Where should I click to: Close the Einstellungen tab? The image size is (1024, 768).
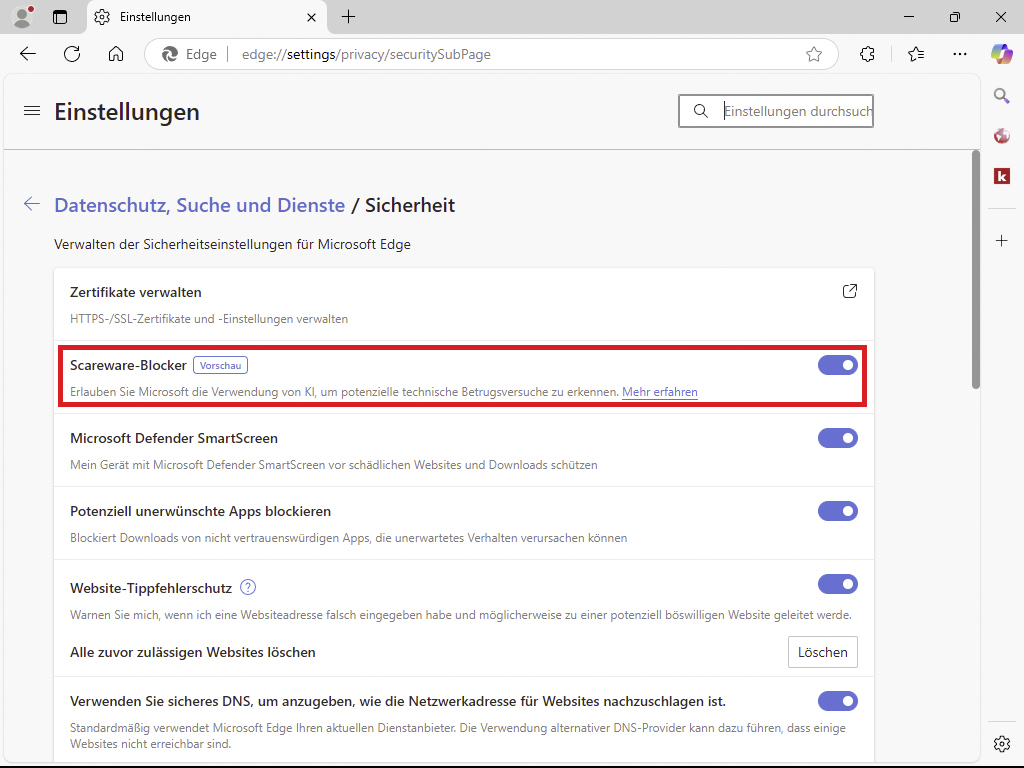pyautogui.click(x=312, y=18)
